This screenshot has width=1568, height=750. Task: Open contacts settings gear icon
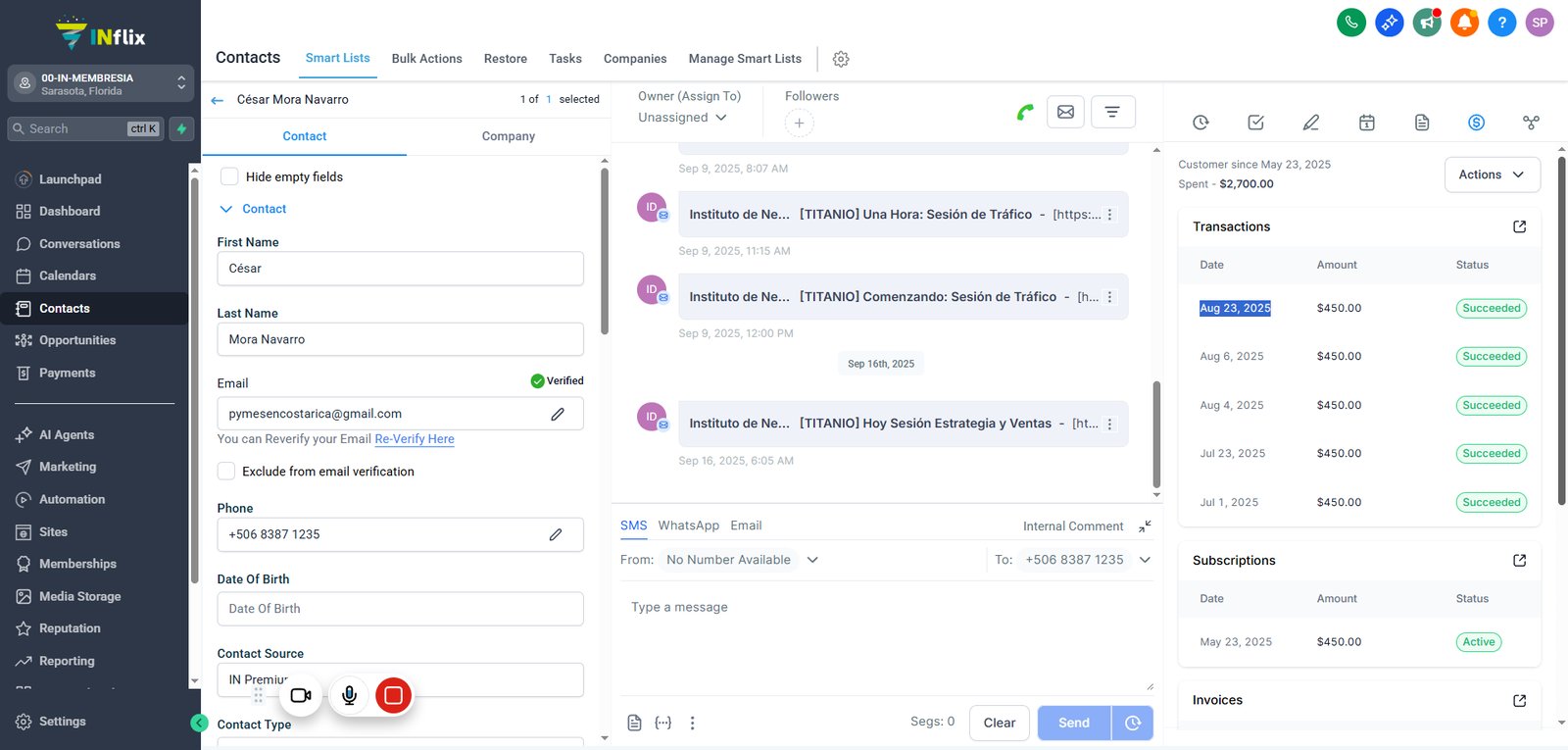841,59
